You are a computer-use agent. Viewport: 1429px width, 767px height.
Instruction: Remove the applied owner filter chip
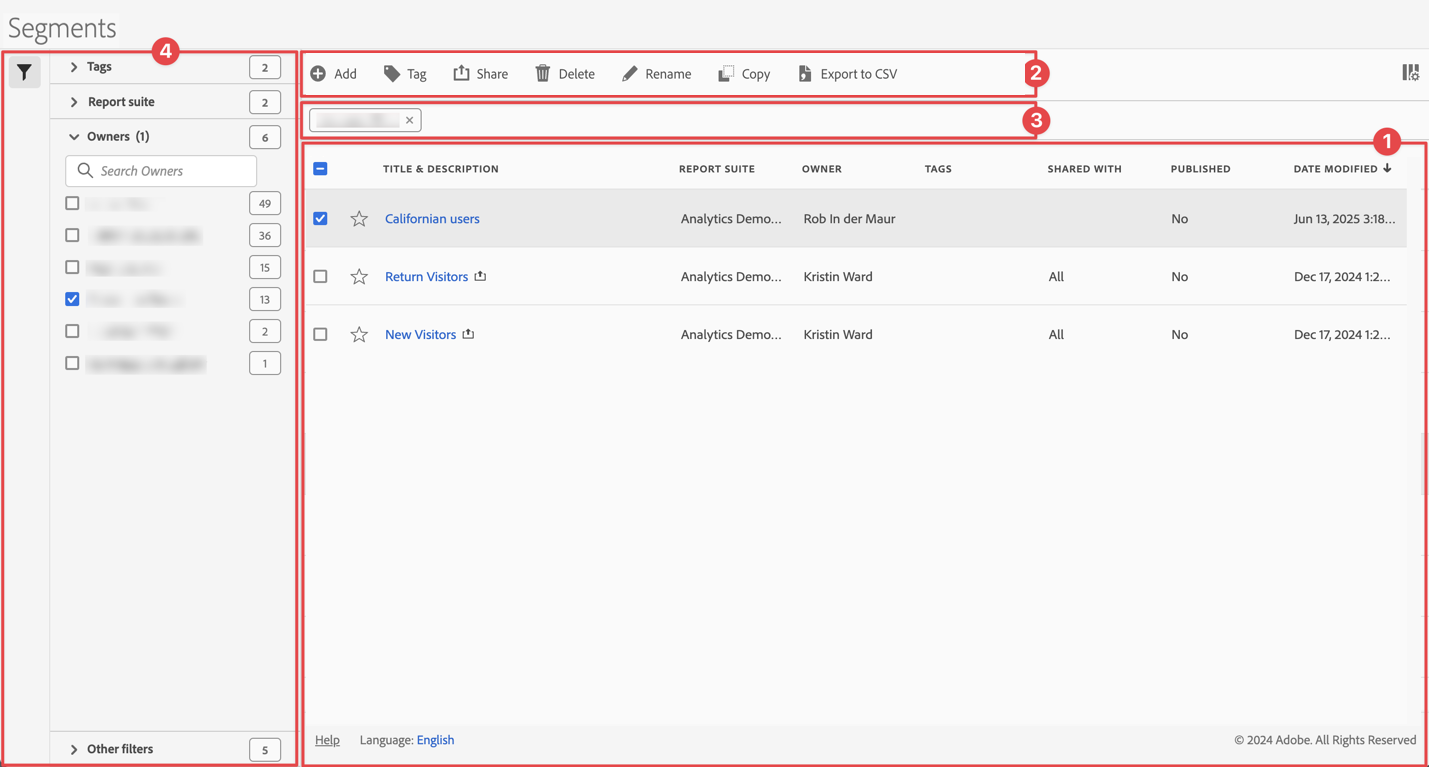tap(410, 120)
